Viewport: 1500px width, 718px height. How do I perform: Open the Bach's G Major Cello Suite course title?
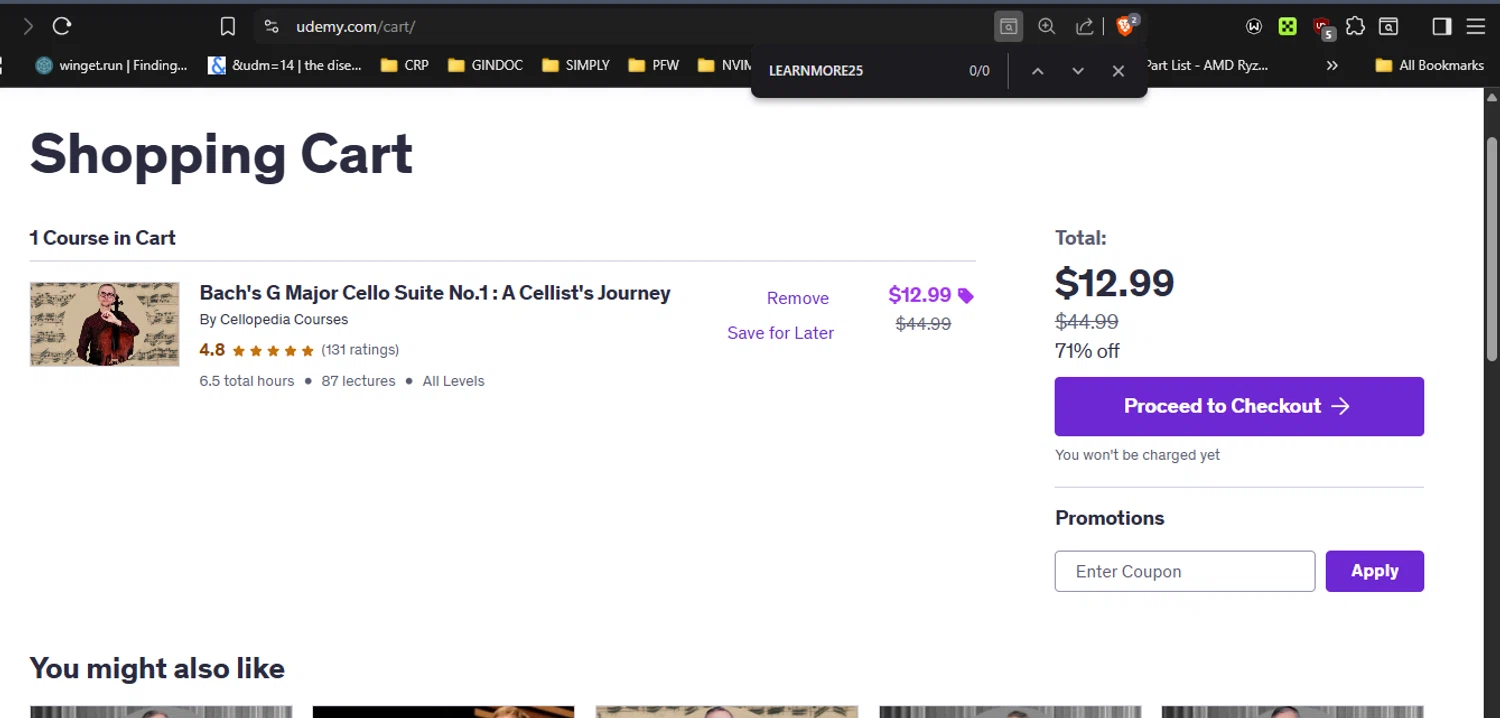435,293
